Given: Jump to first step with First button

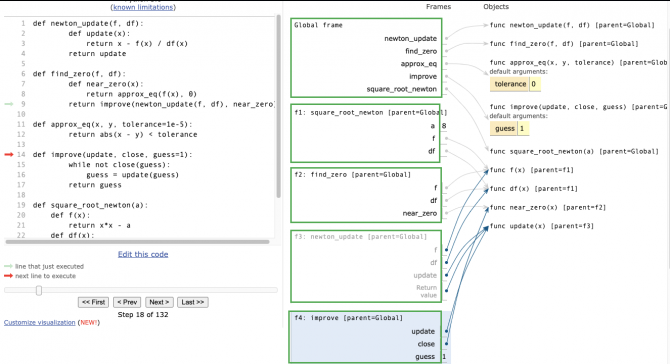Looking at the screenshot, I should point(94,302).
